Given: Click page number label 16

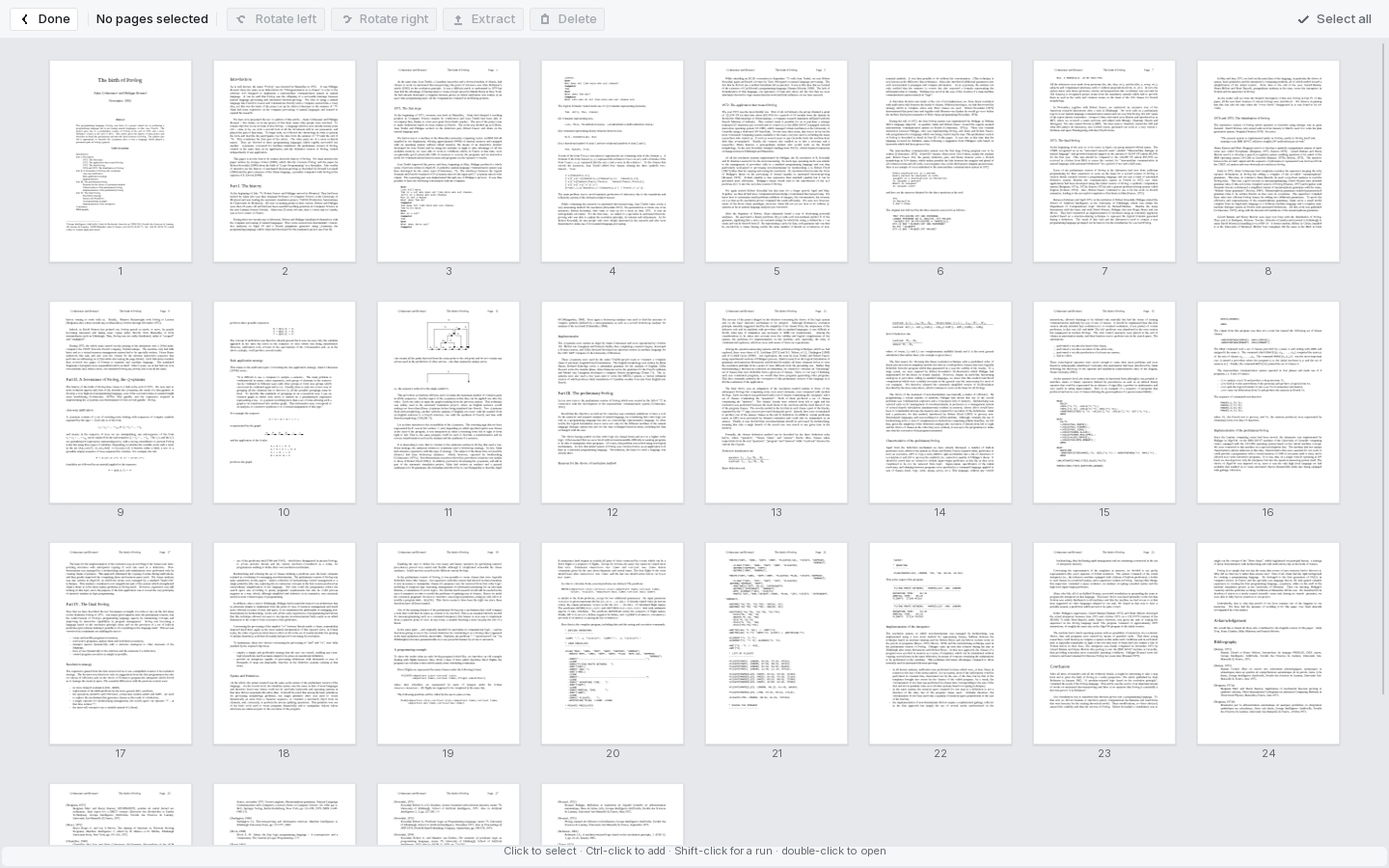Looking at the screenshot, I should coord(1268,513).
